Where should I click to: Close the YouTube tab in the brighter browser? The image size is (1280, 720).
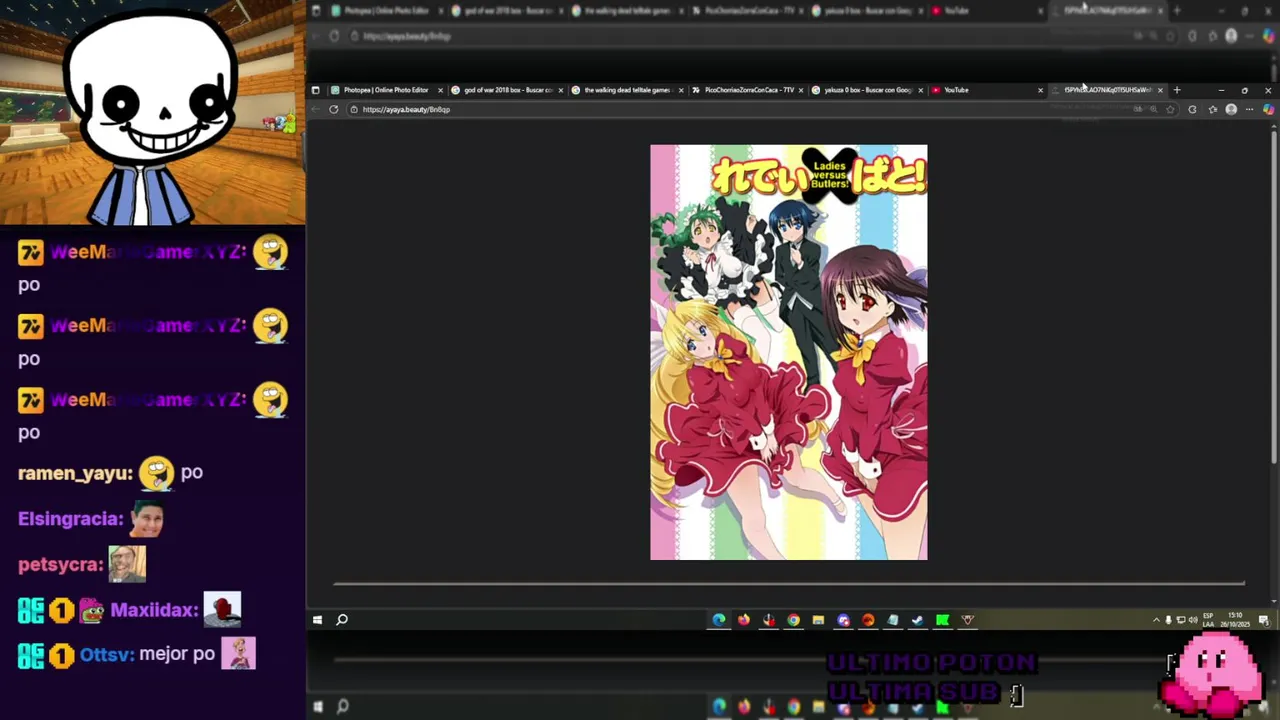click(1040, 90)
